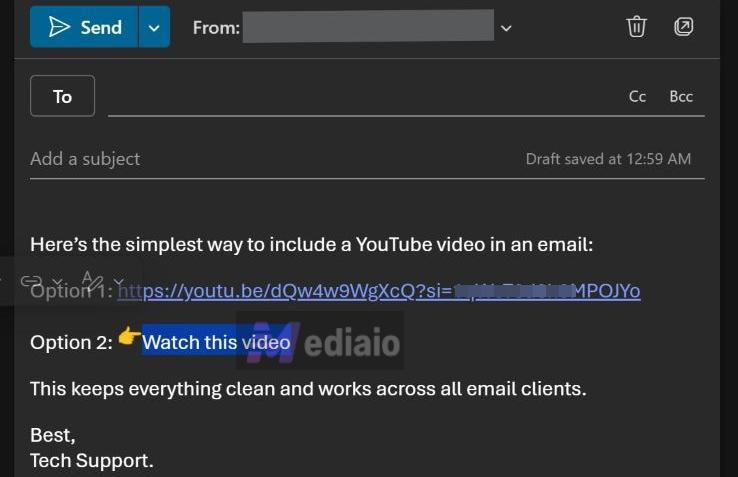Pop out the message in new window
The height and width of the screenshot is (477, 738).
tap(683, 26)
